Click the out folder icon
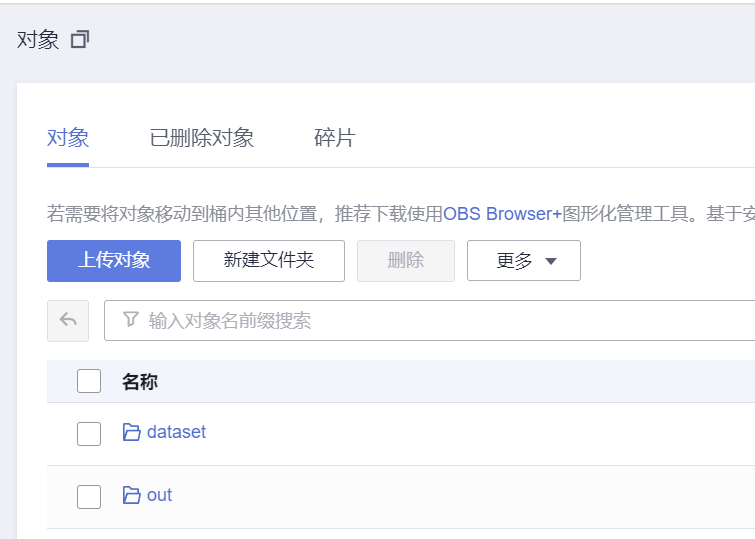The image size is (755, 539). (x=131, y=495)
